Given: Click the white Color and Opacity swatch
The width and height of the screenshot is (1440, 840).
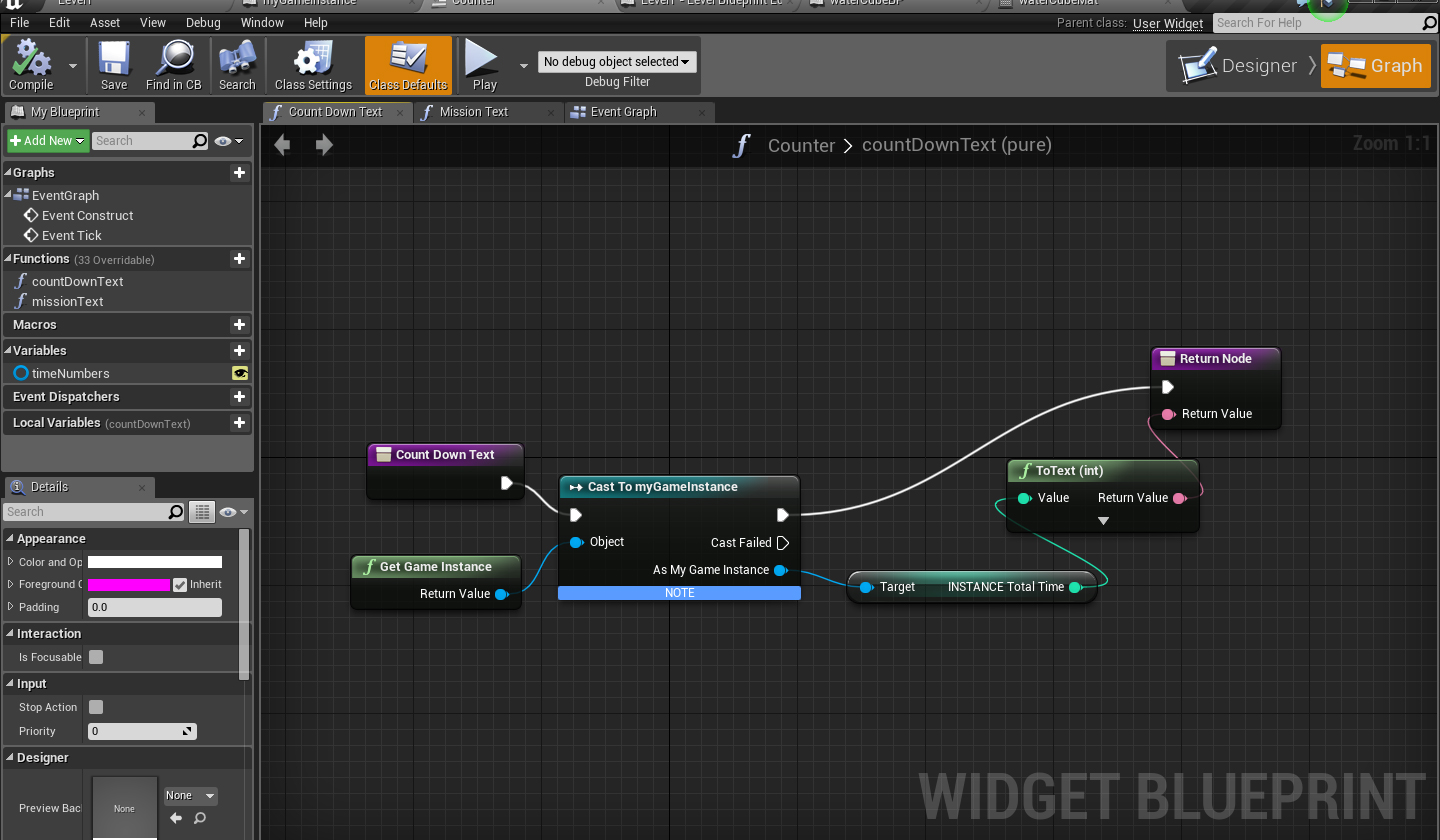Looking at the screenshot, I should pyautogui.click(x=155, y=562).
